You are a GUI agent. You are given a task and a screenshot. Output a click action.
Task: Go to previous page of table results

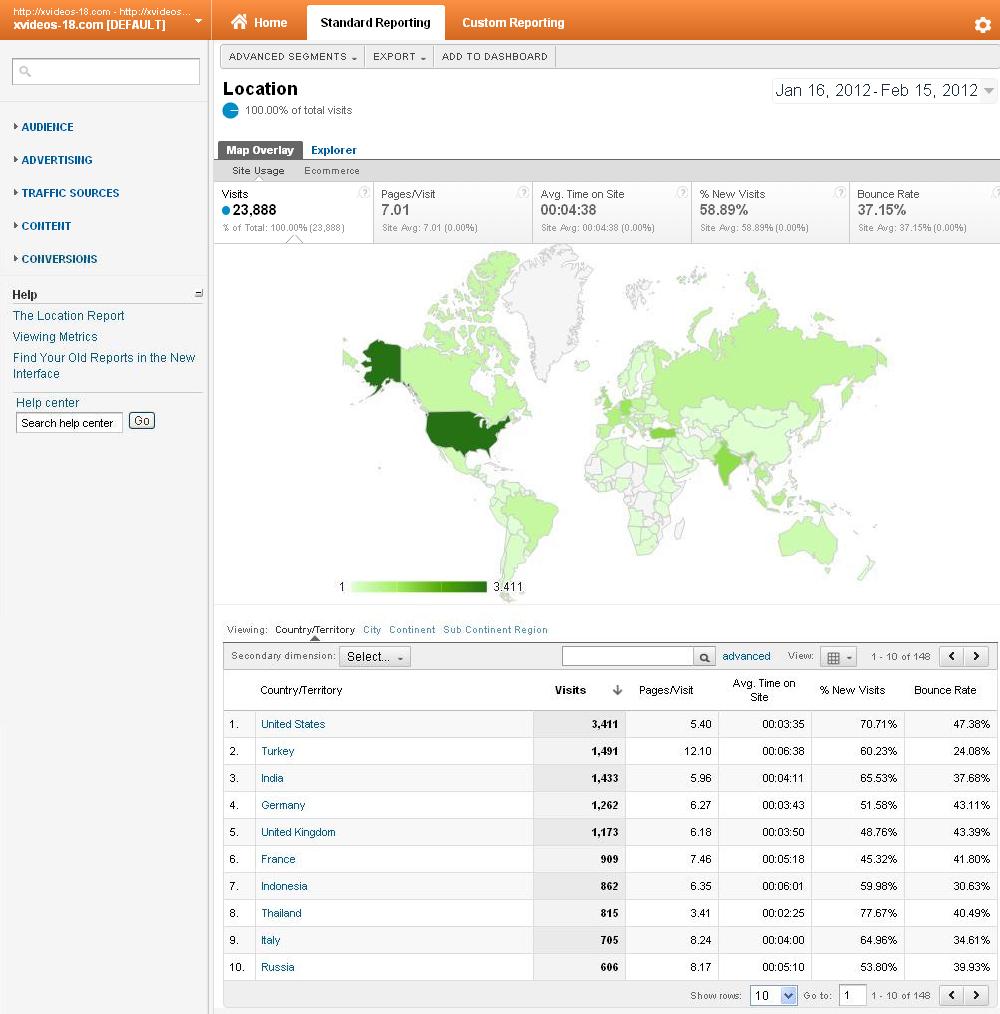click(x=952, y=657)
